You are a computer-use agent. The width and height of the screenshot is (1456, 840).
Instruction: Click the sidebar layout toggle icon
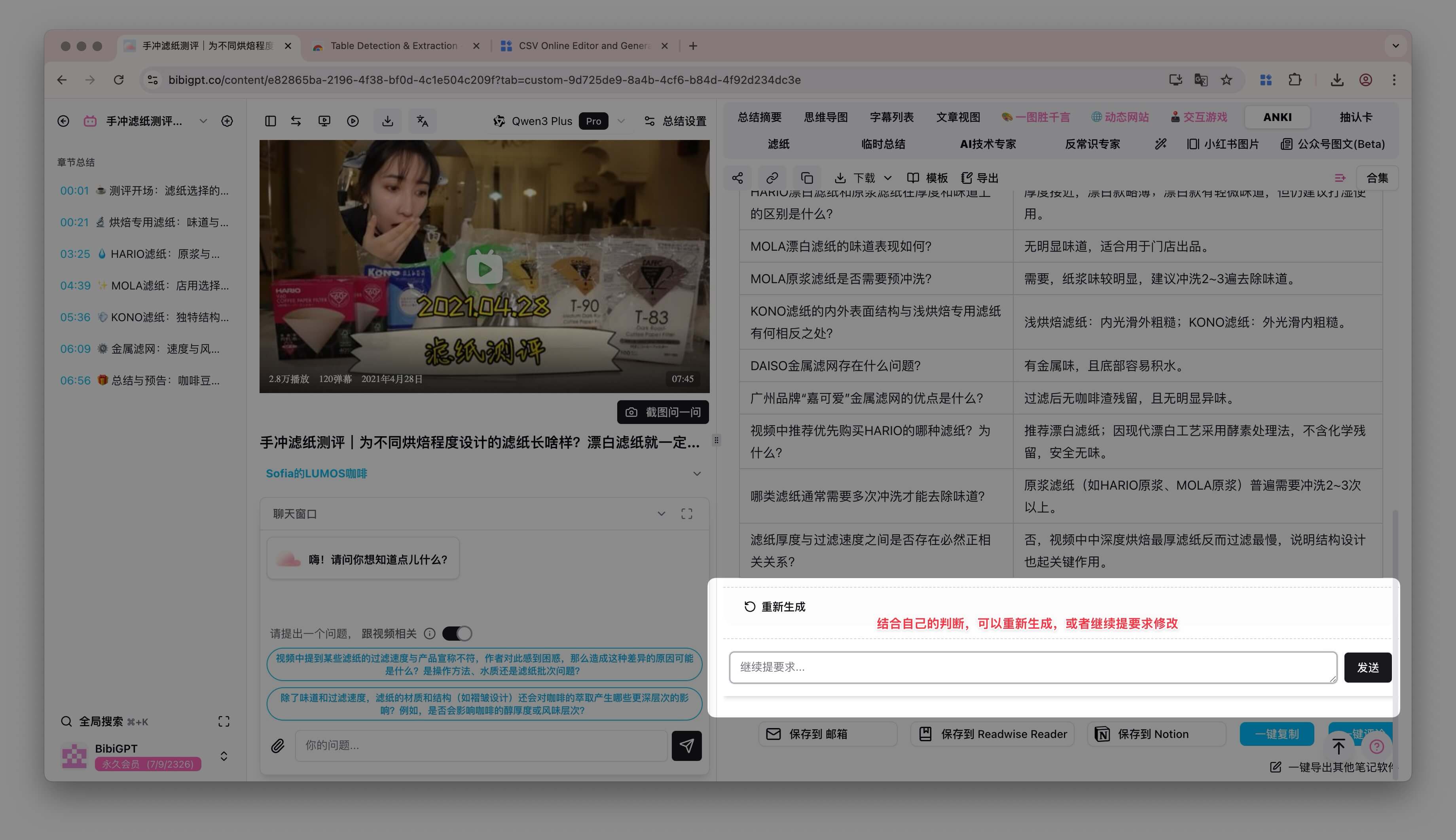click(270, 121)
